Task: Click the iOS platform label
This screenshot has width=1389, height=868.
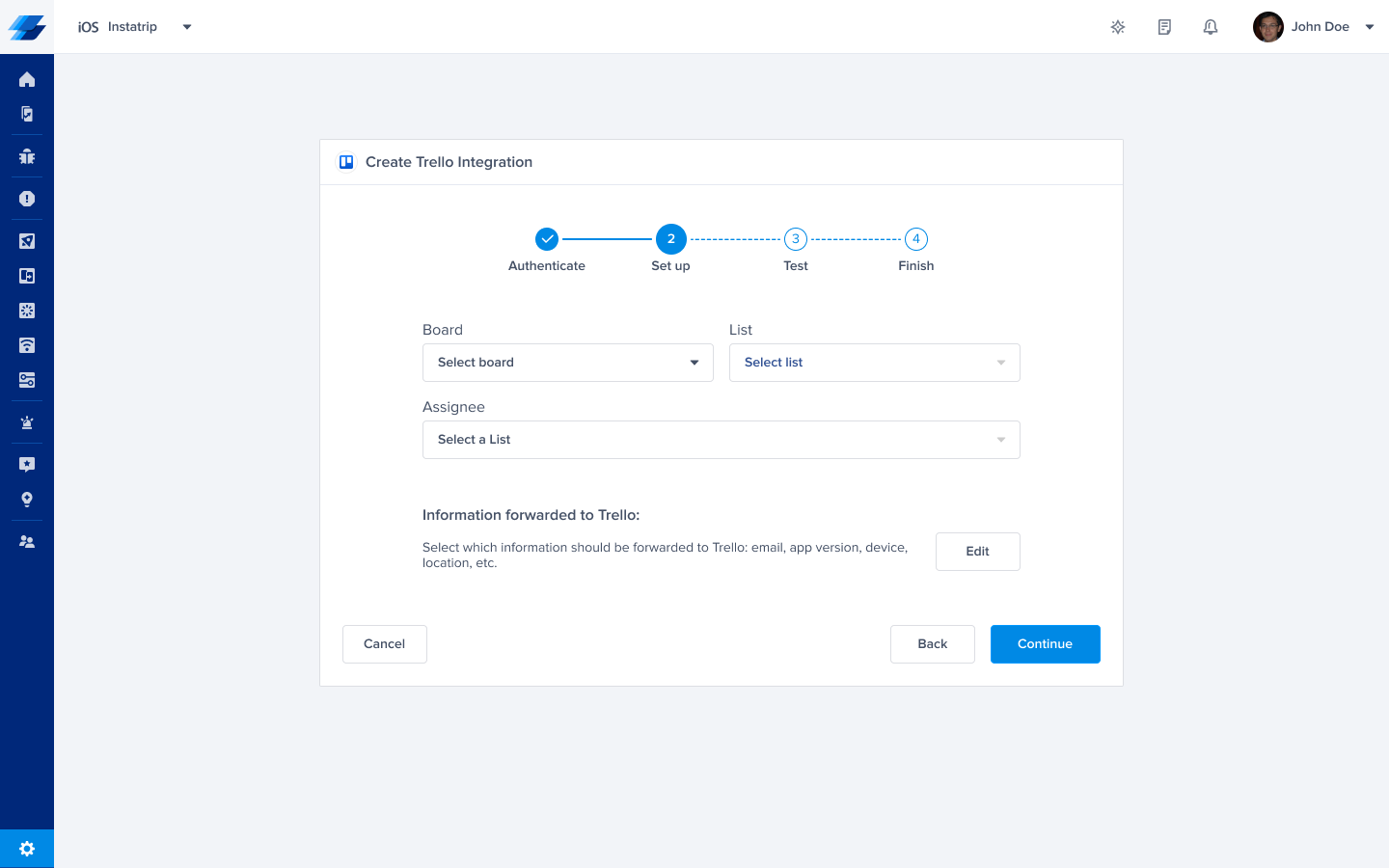Action: (89, 27)
